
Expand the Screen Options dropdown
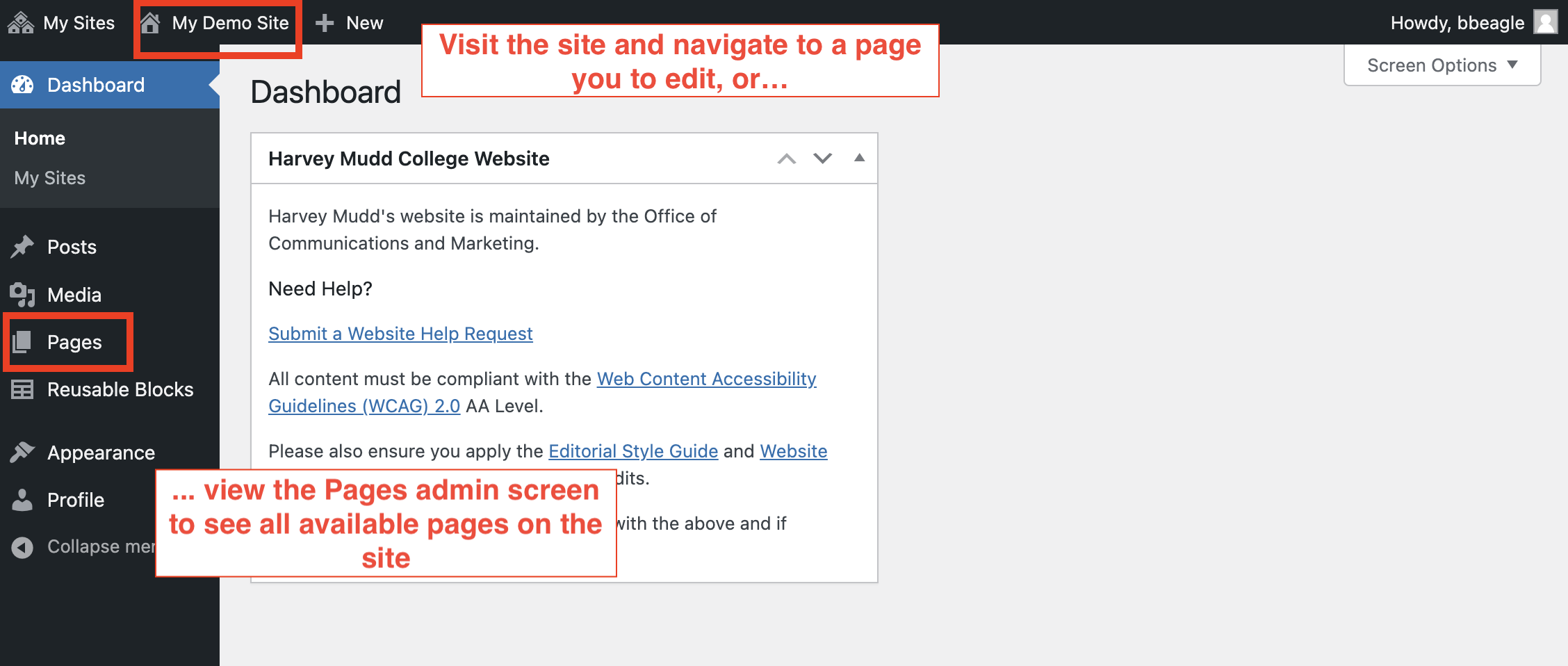pos(1442,65)
